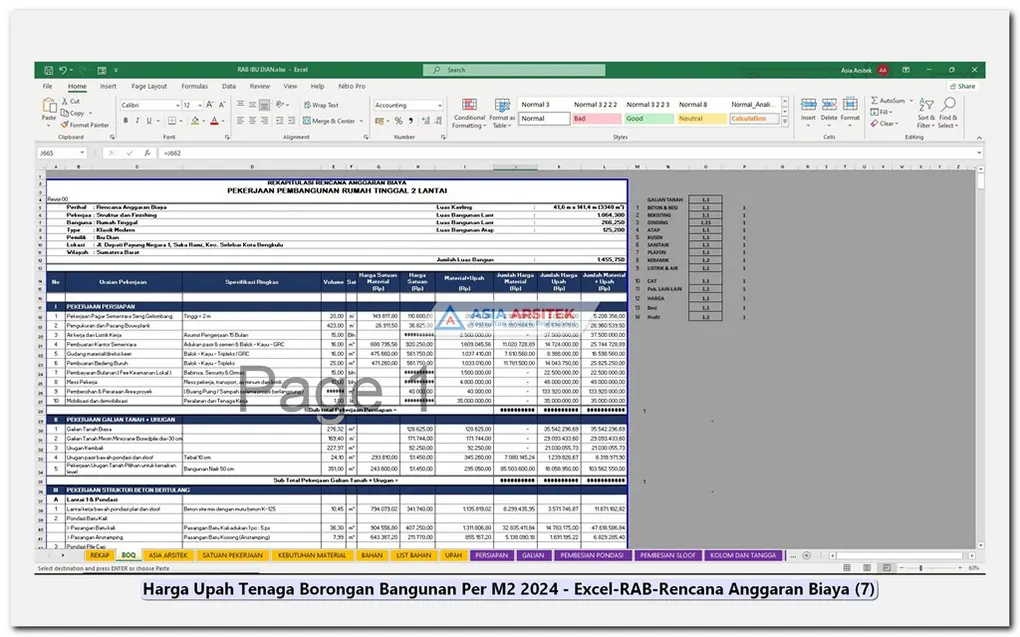This screenshot has width=1020, height=637.
Task: Click the Copy command
Action: [x=74, y=113]
